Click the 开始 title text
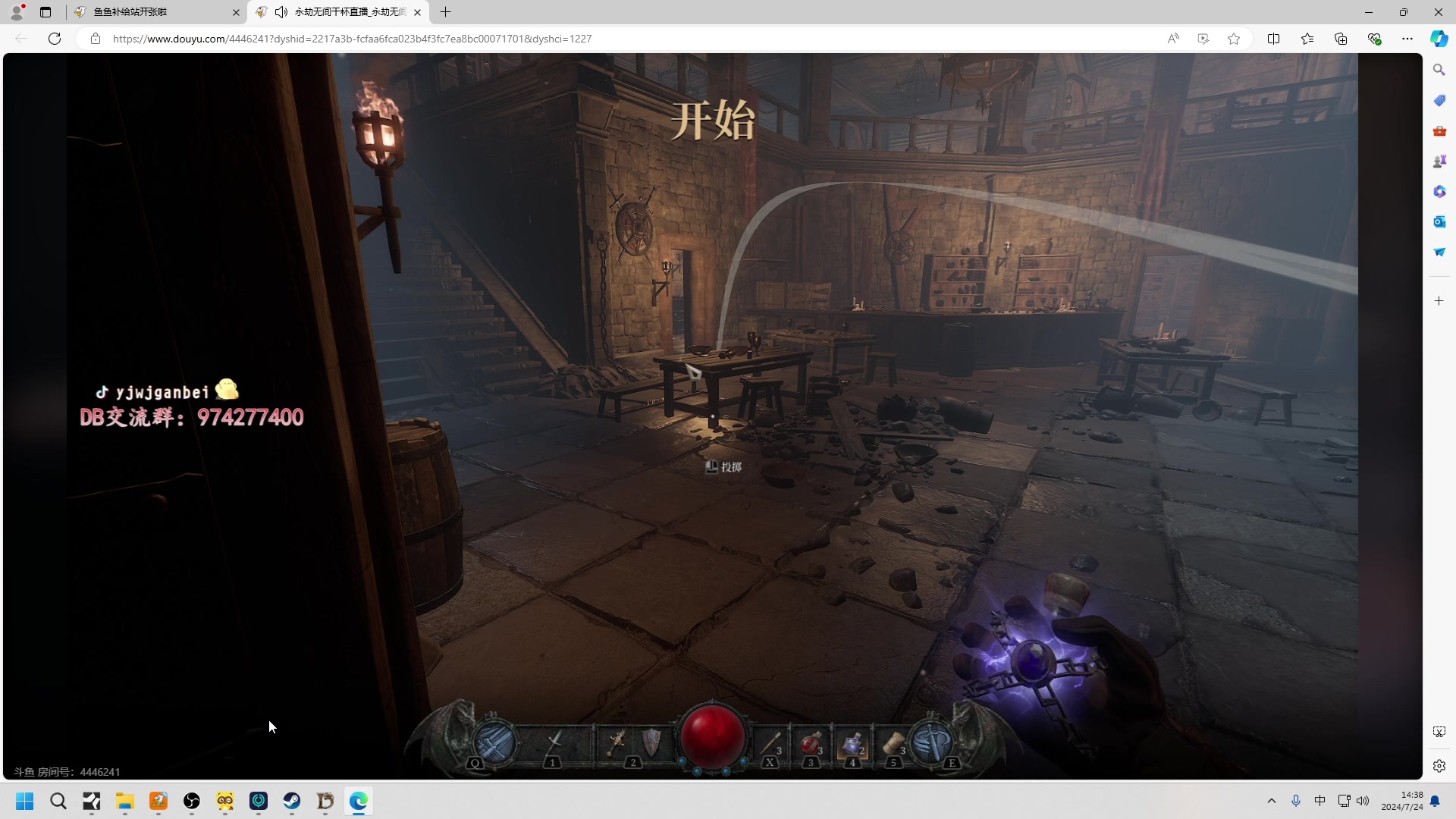This screenshot has height=819, width=1456. click(713, 120)
